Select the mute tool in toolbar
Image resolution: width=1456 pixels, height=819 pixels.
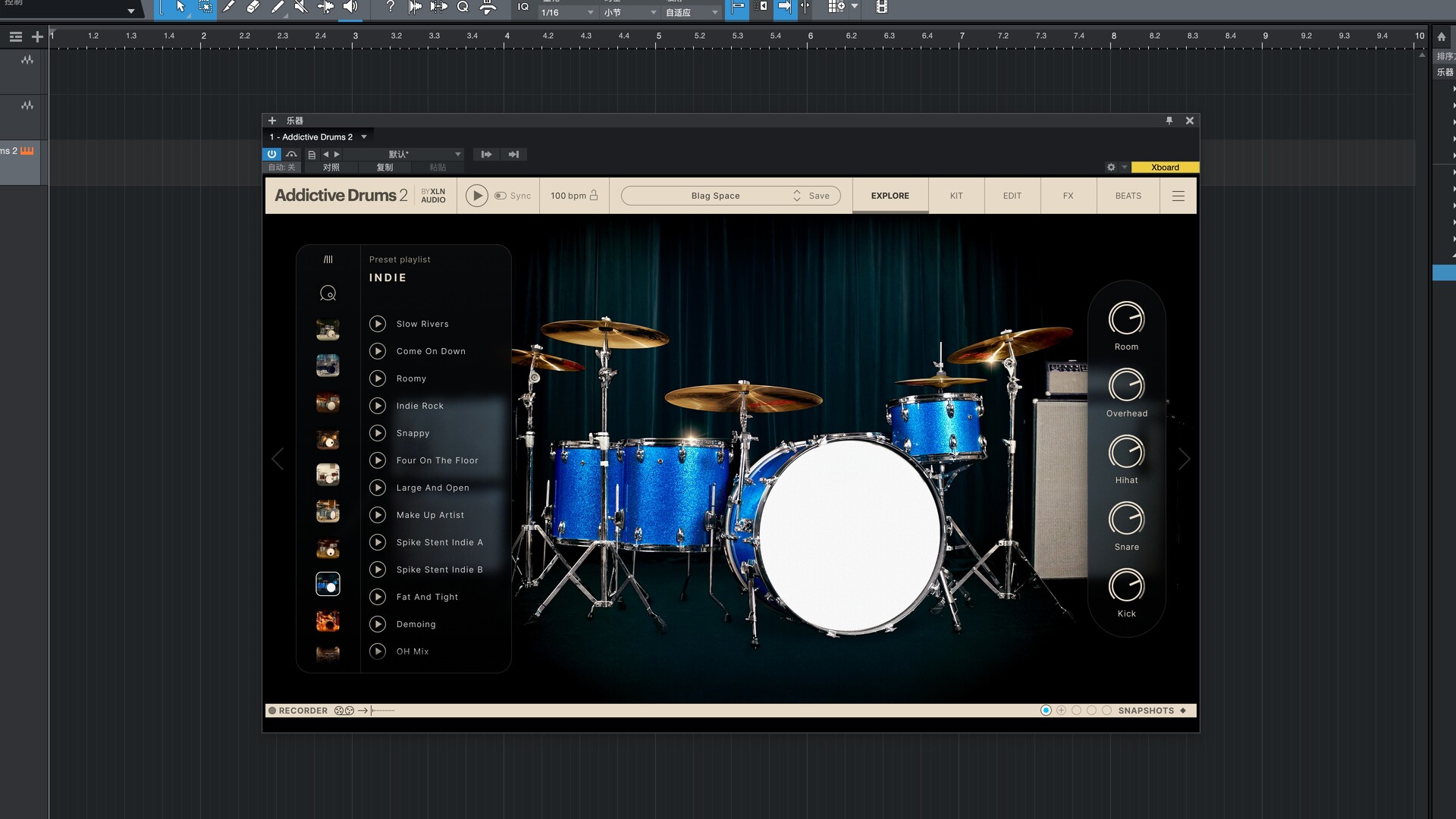click(x=301, y=7)
